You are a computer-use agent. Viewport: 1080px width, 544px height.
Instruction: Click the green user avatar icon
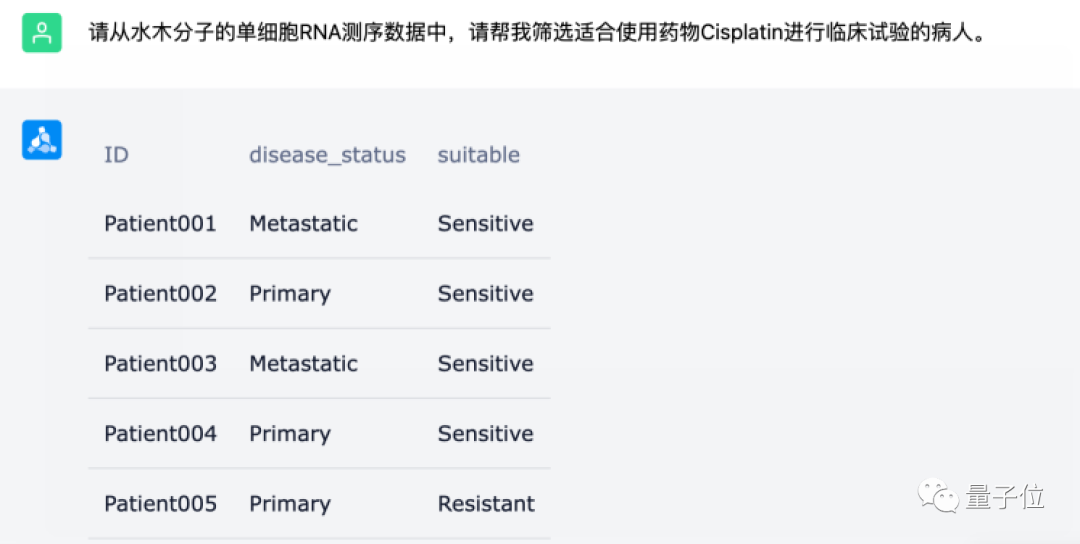pyautogui.click(x=42, y=33)
